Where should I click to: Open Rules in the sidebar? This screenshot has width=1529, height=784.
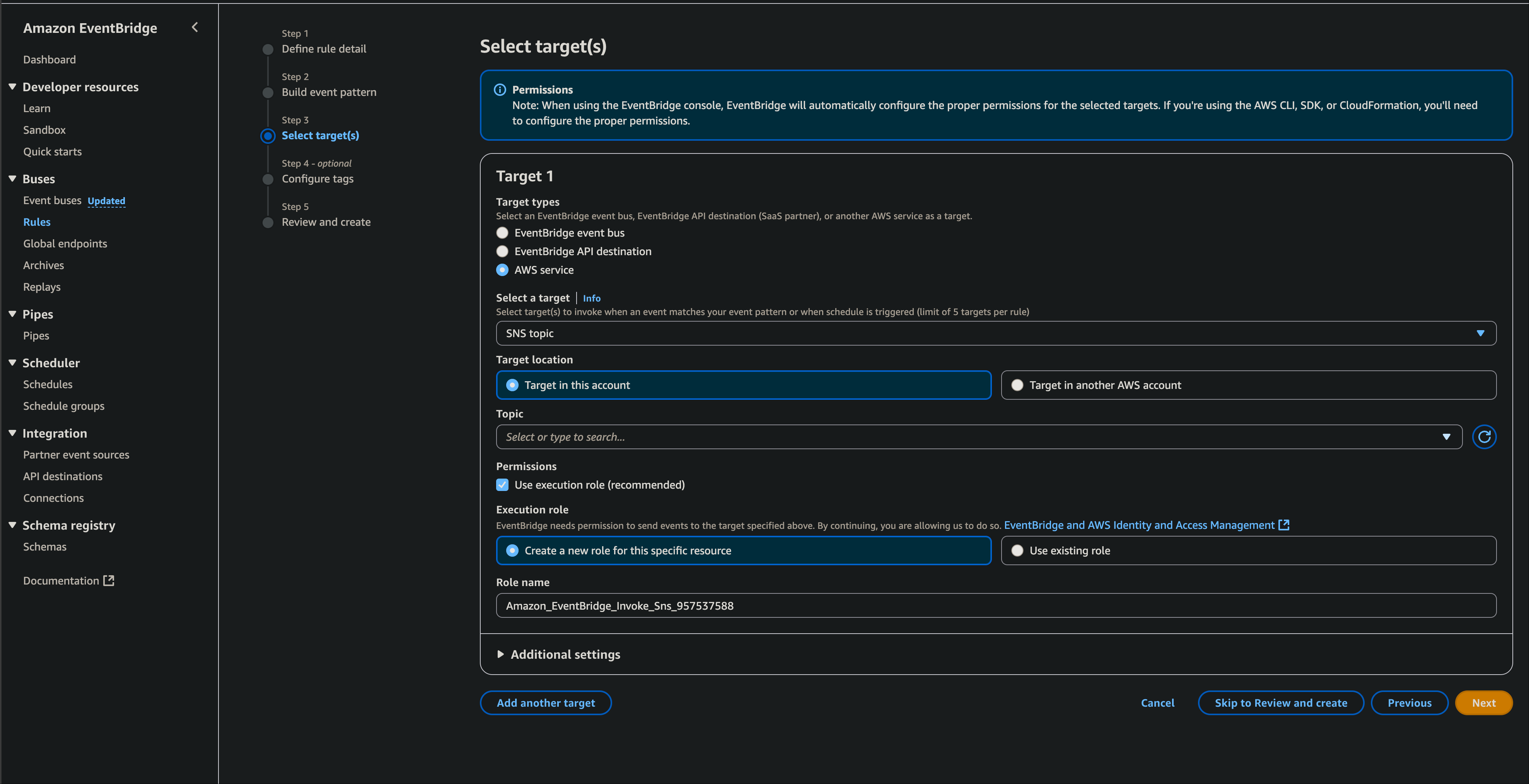pyautogui.click(x=37, y=222)
